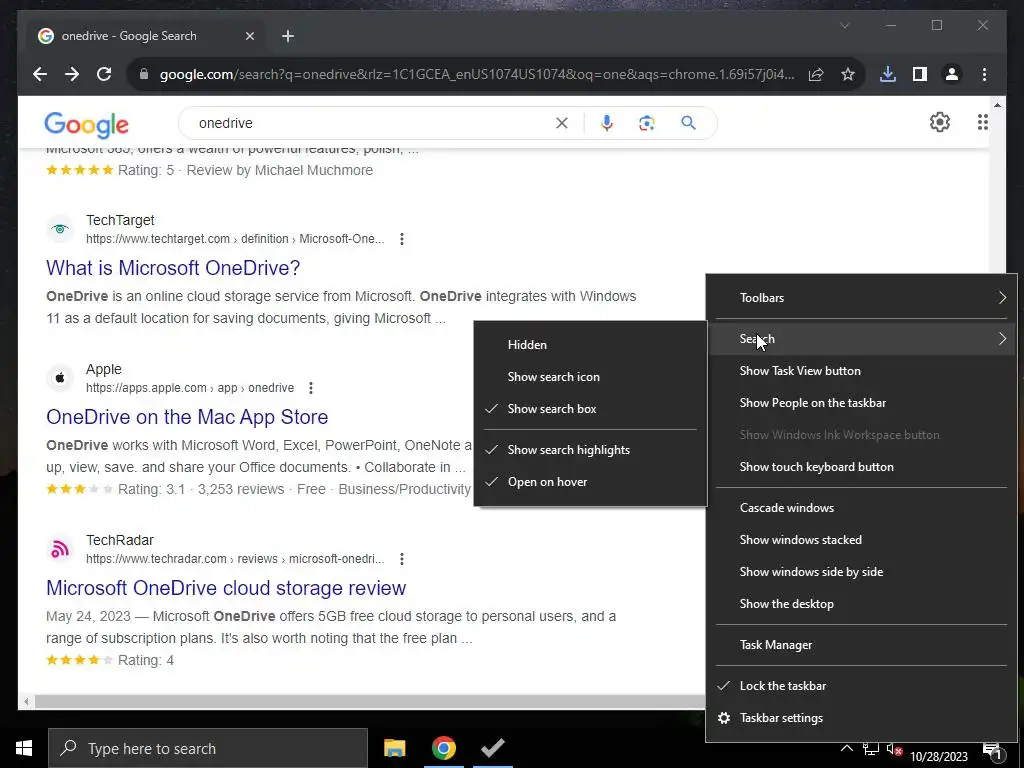The image size is (1024, 768).
Task: Open the What is Microsoft OneDrive? link
Action: point(173,268)
